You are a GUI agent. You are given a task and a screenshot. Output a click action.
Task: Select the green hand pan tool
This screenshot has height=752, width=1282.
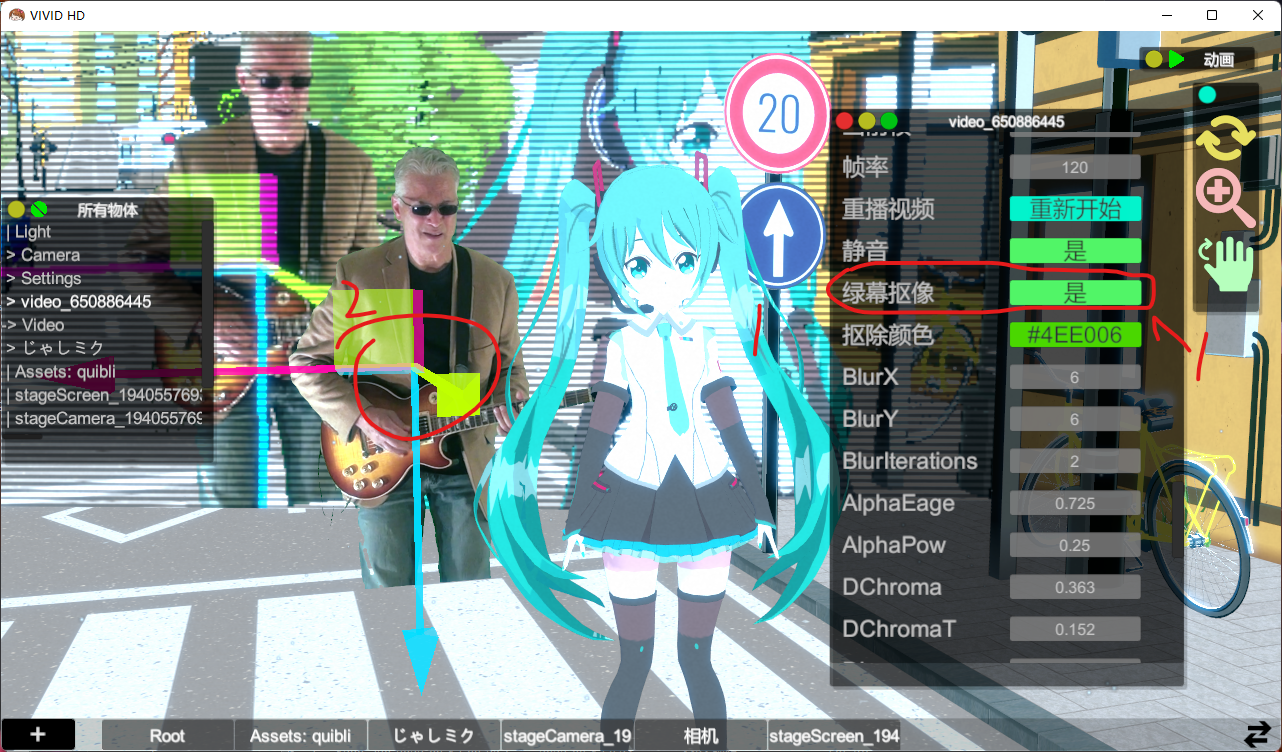point(1227,263)
